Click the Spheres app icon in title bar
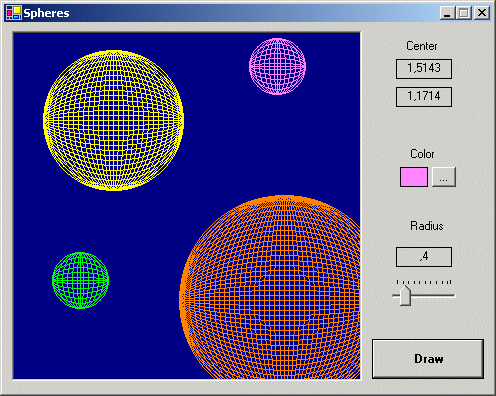The width and height of the screenshot is (496, 396). click(x=14, y=13)
